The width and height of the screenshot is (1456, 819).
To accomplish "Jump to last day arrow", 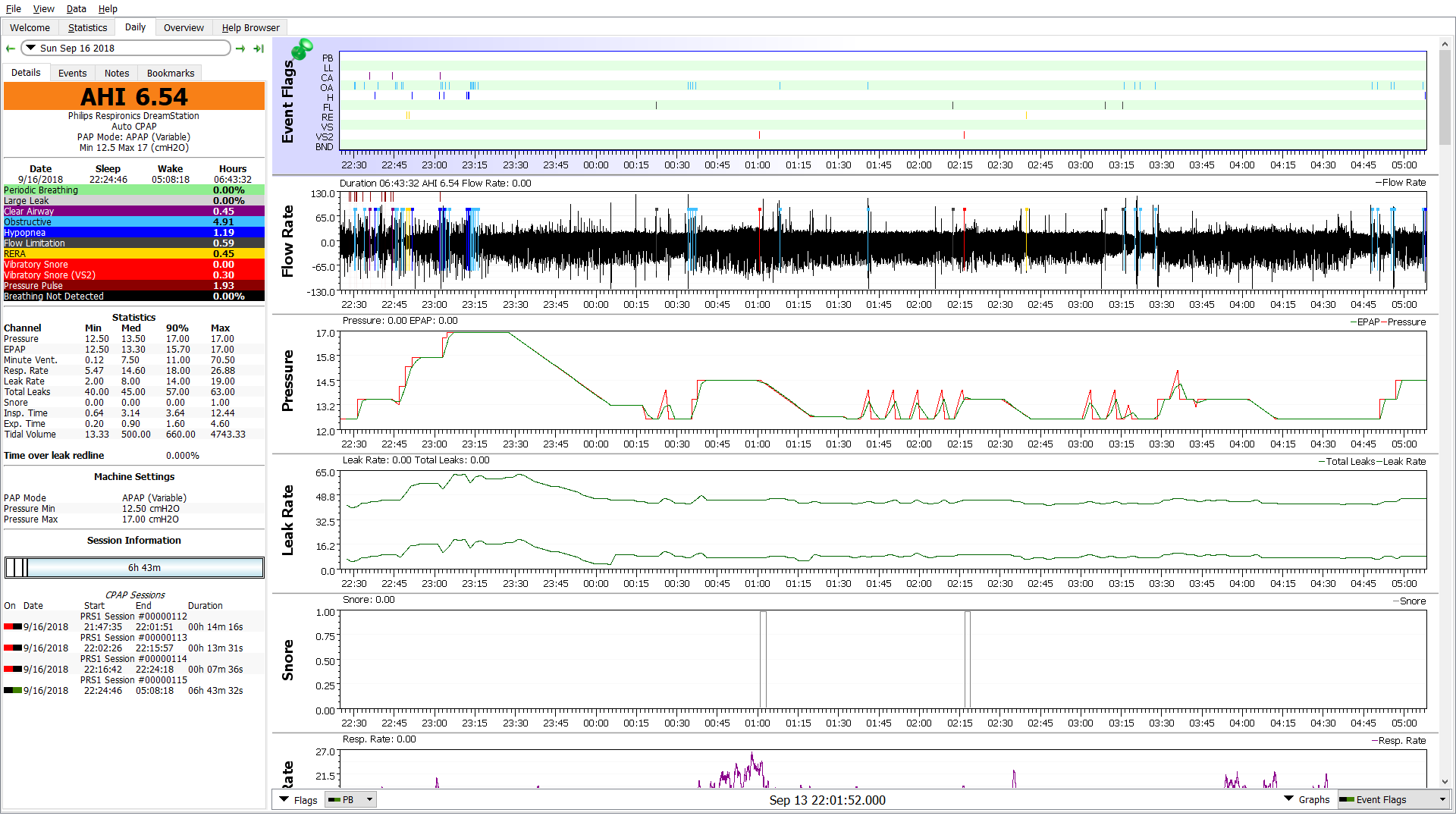I will coord(259,49).
